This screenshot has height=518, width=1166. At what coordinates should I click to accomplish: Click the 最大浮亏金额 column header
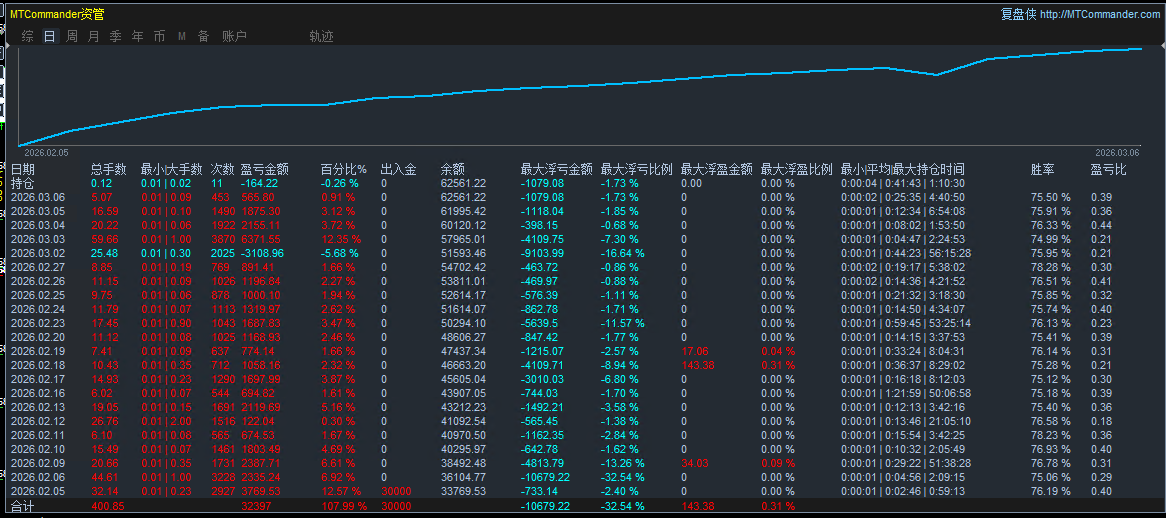click(x=556, y=169)
